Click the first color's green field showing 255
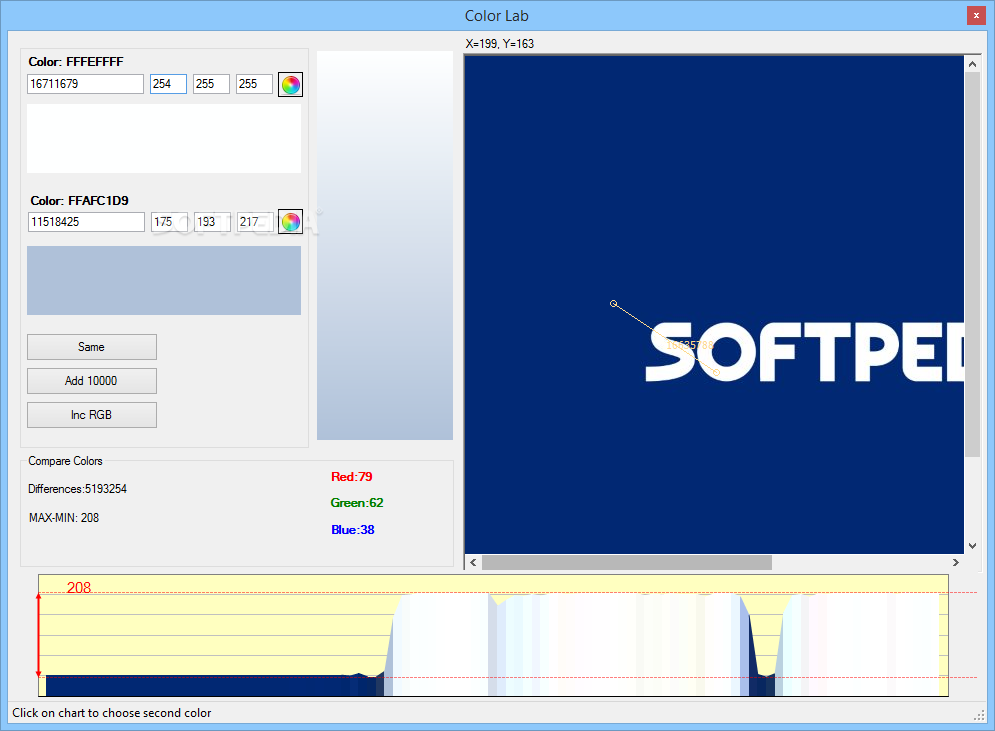The width and height of the screenshot is (995, 731). click(211, 84)
